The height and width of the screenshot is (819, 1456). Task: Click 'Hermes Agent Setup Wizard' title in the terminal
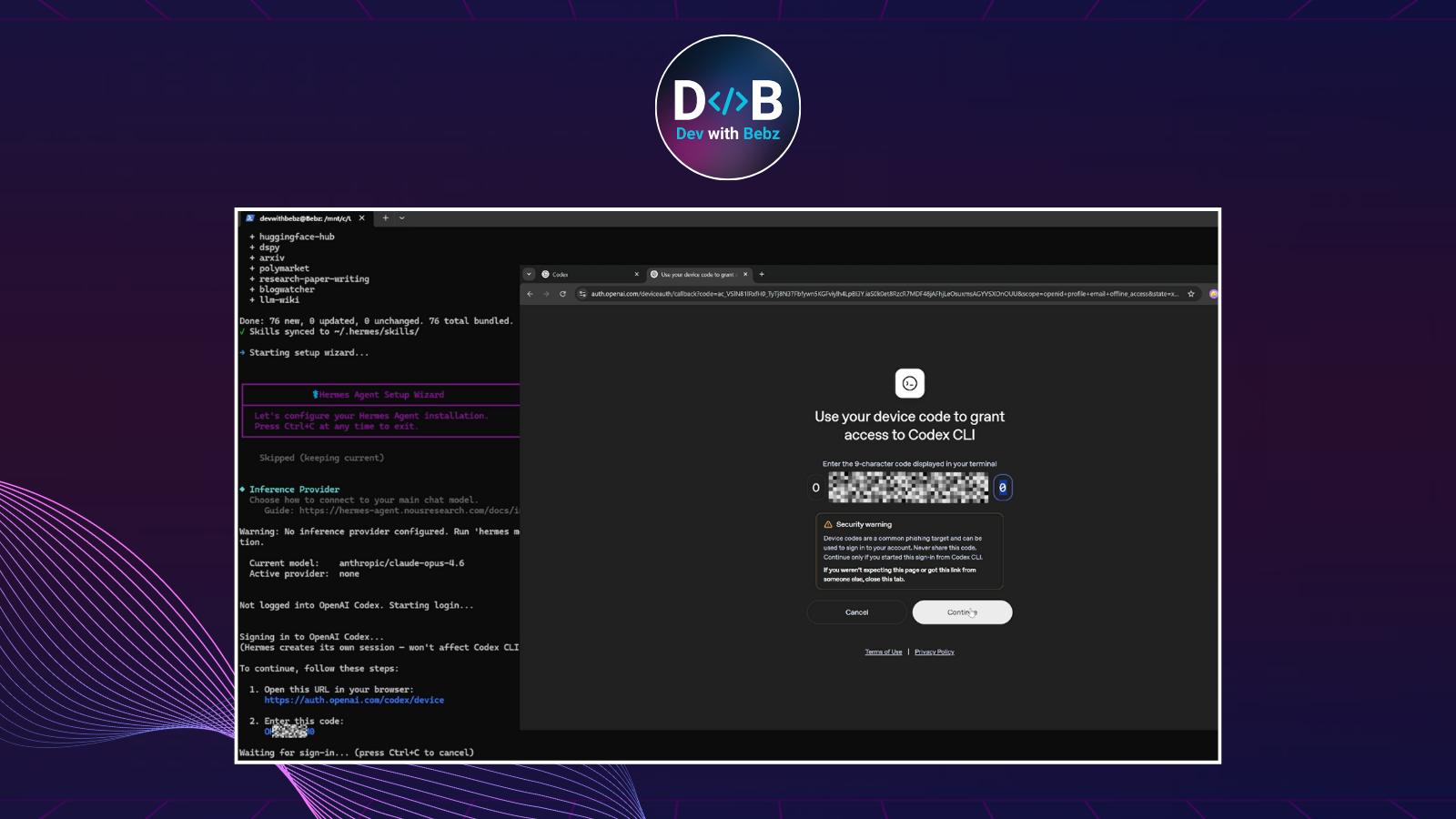point(381,395)
